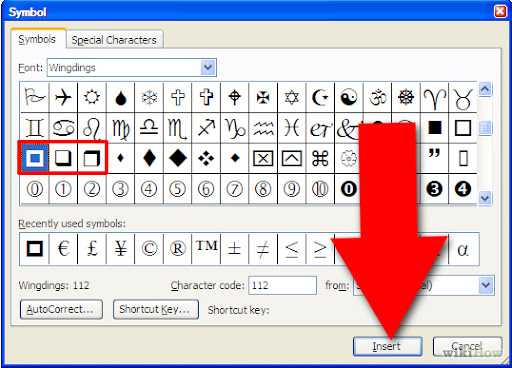This screenshot has width=512, height=368.
Task: Choose recent euro sign symbol
Action: point(63,249)
